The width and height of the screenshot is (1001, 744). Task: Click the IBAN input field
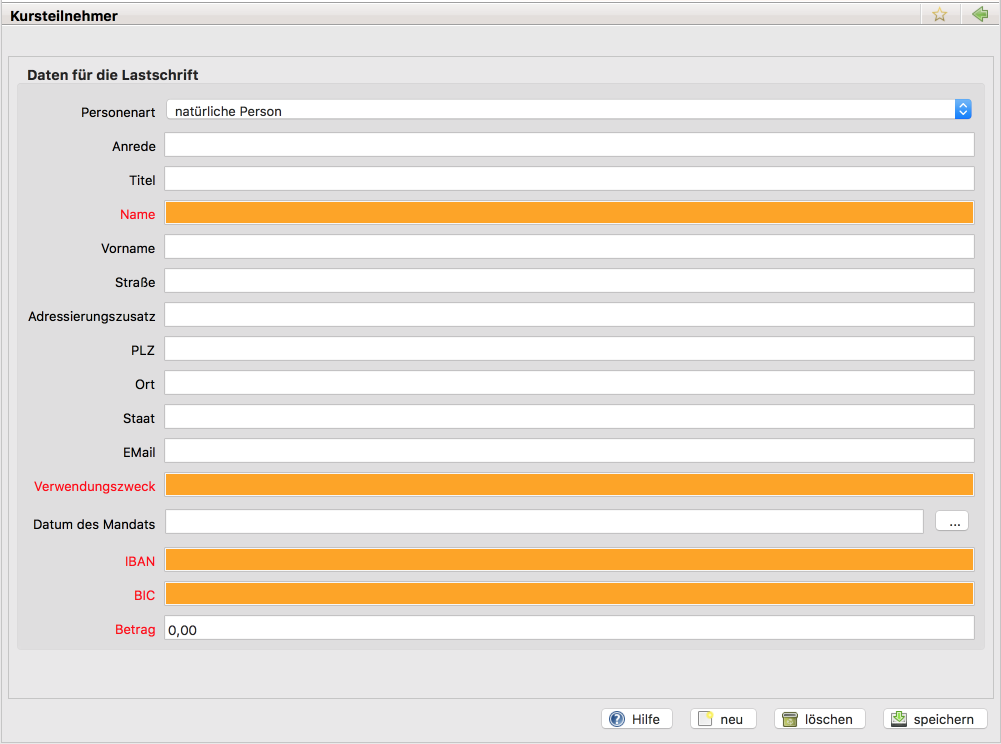[568, 560]
